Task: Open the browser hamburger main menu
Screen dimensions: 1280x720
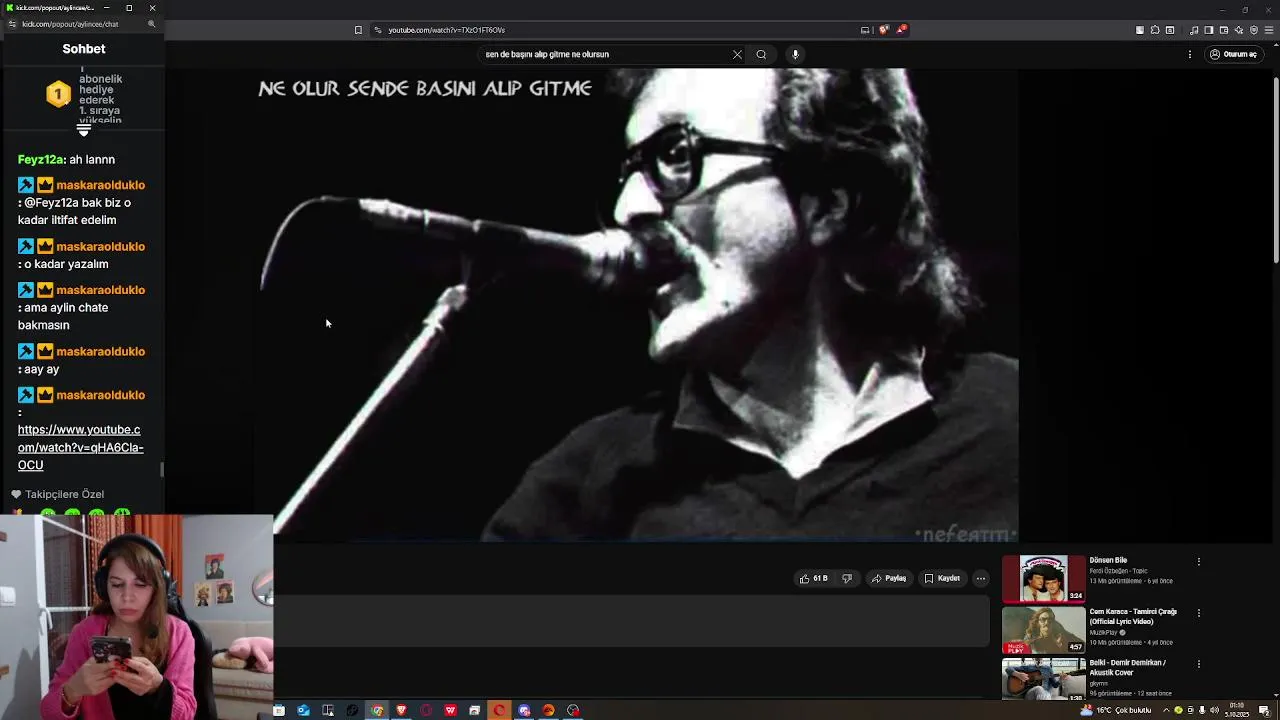Action: click(x=1270, y=30)
